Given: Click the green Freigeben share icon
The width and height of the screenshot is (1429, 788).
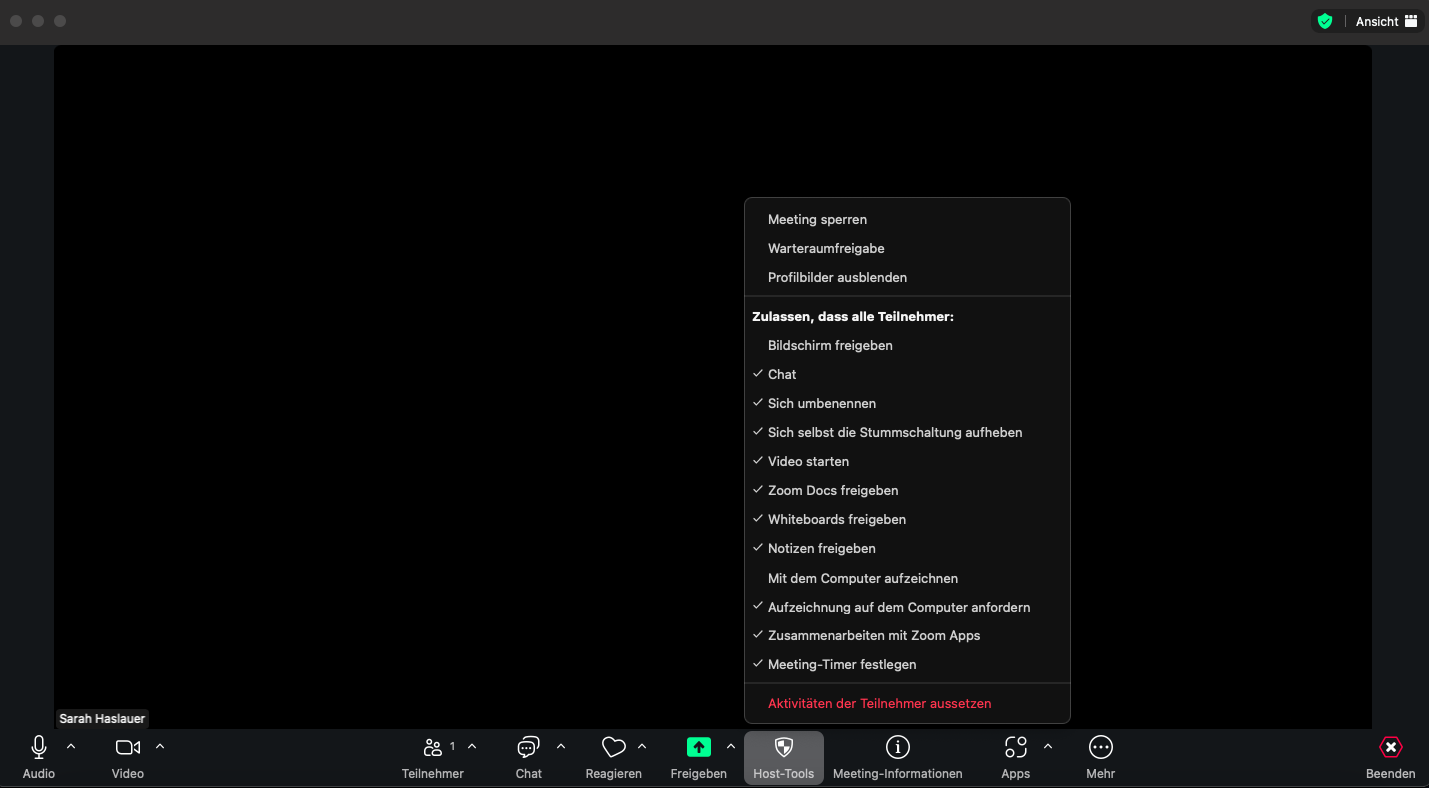Looking at the screenshot, I should (698, 748).
